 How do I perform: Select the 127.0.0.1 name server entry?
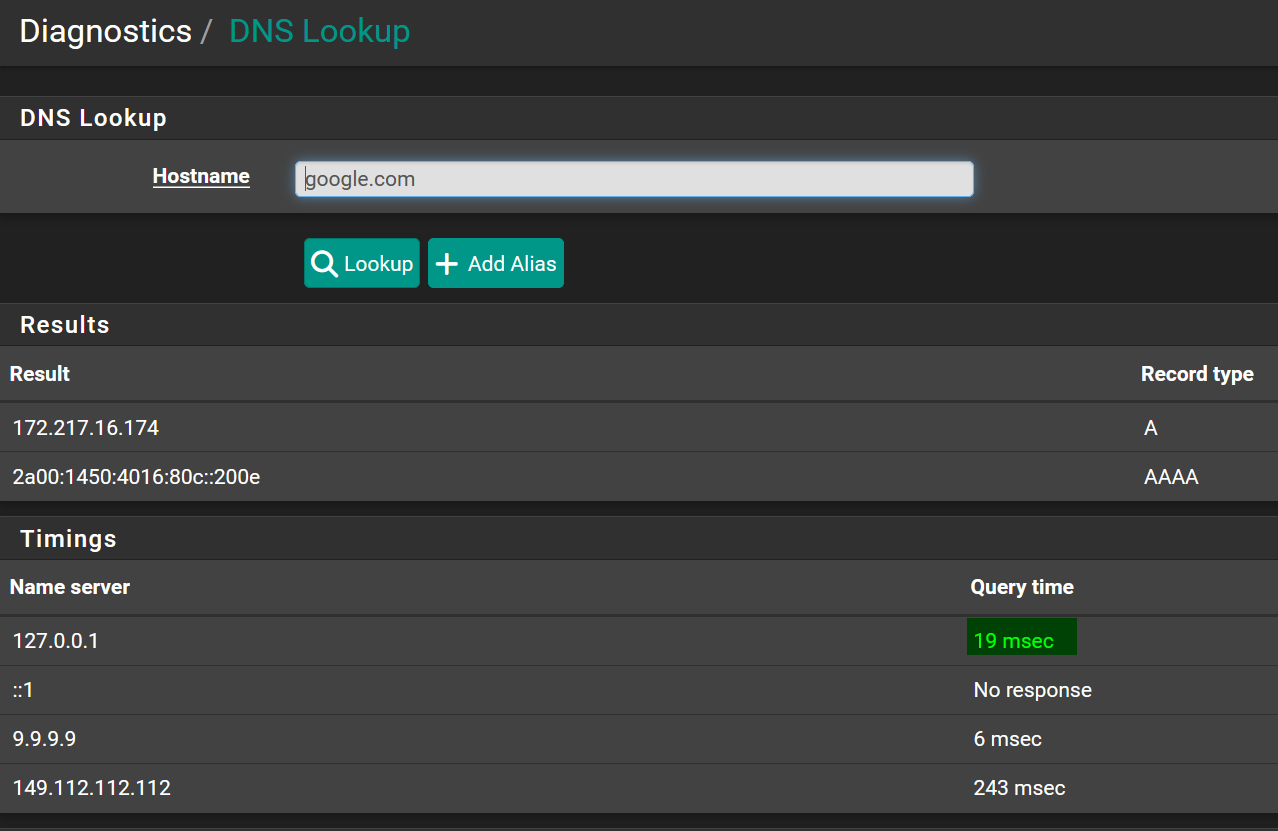56,641
